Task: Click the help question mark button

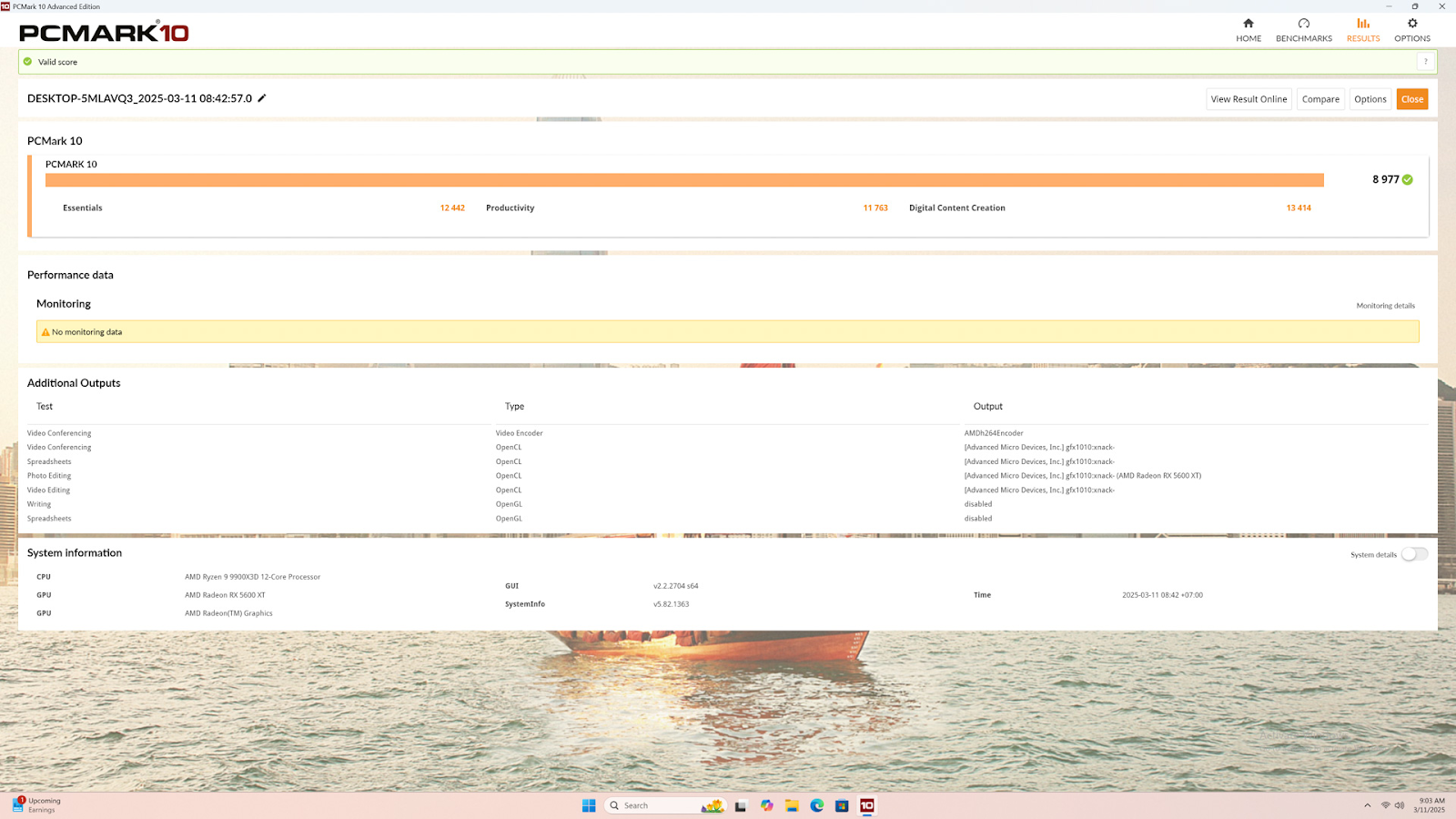Action: 1426,62
